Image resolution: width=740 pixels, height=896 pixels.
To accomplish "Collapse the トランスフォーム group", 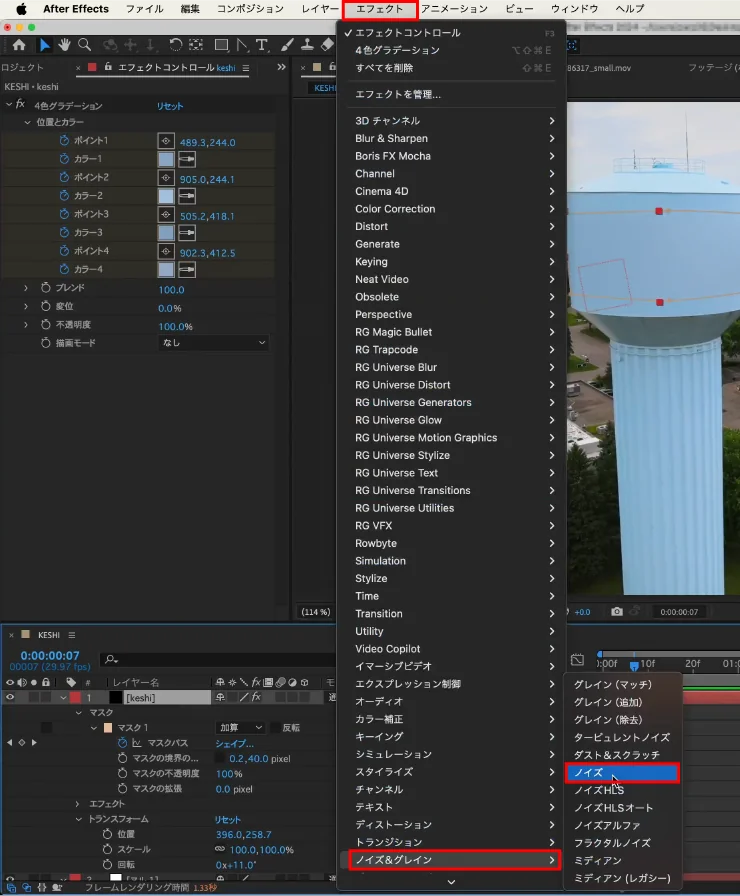I will (x=78, y=819).
